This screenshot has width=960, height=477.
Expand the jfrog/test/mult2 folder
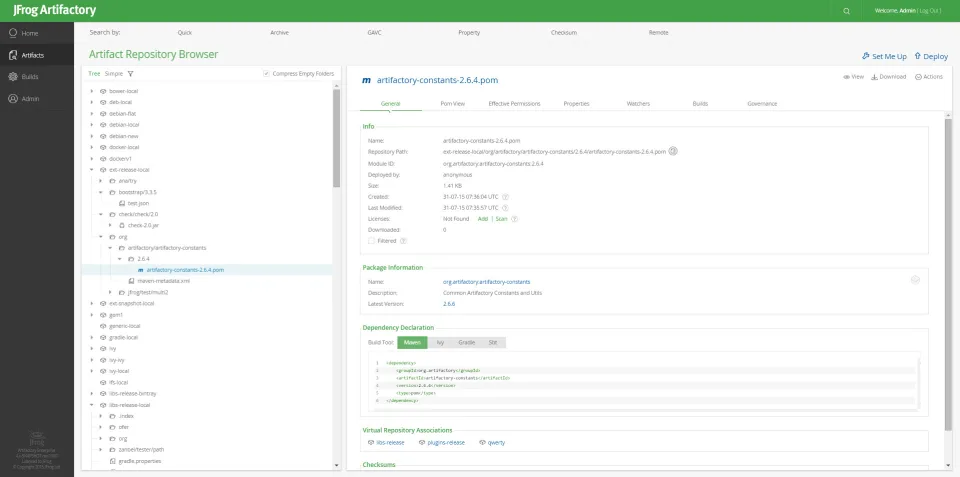[111, 293]
